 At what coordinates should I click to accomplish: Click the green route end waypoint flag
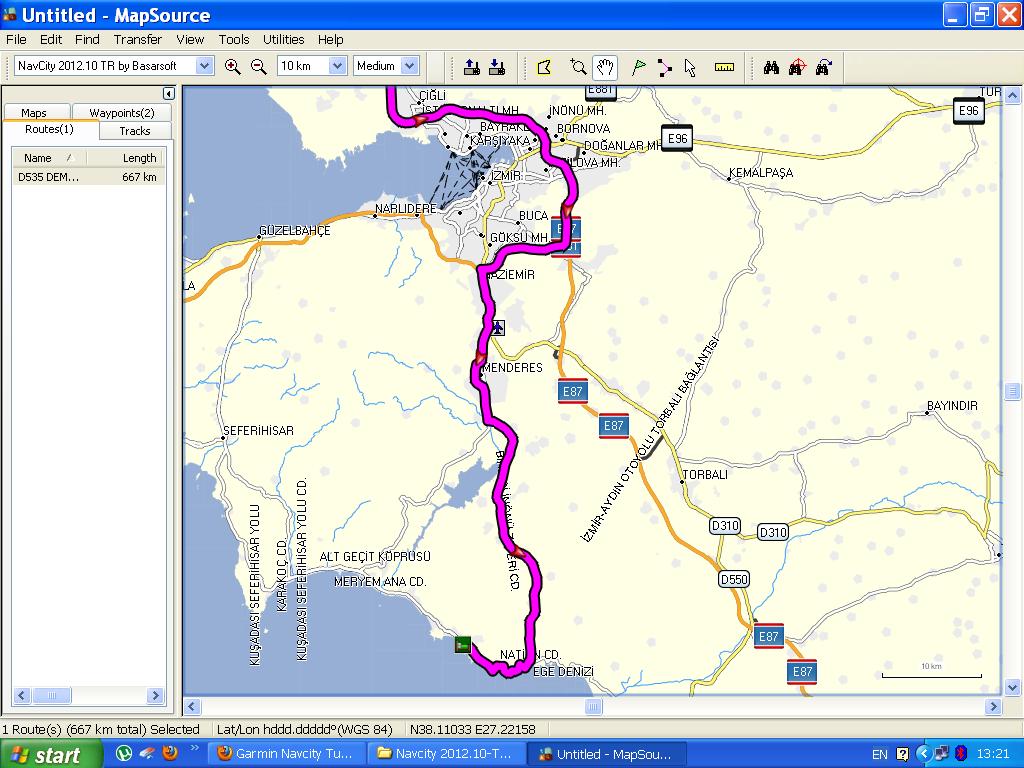click(x=463, y=645)
